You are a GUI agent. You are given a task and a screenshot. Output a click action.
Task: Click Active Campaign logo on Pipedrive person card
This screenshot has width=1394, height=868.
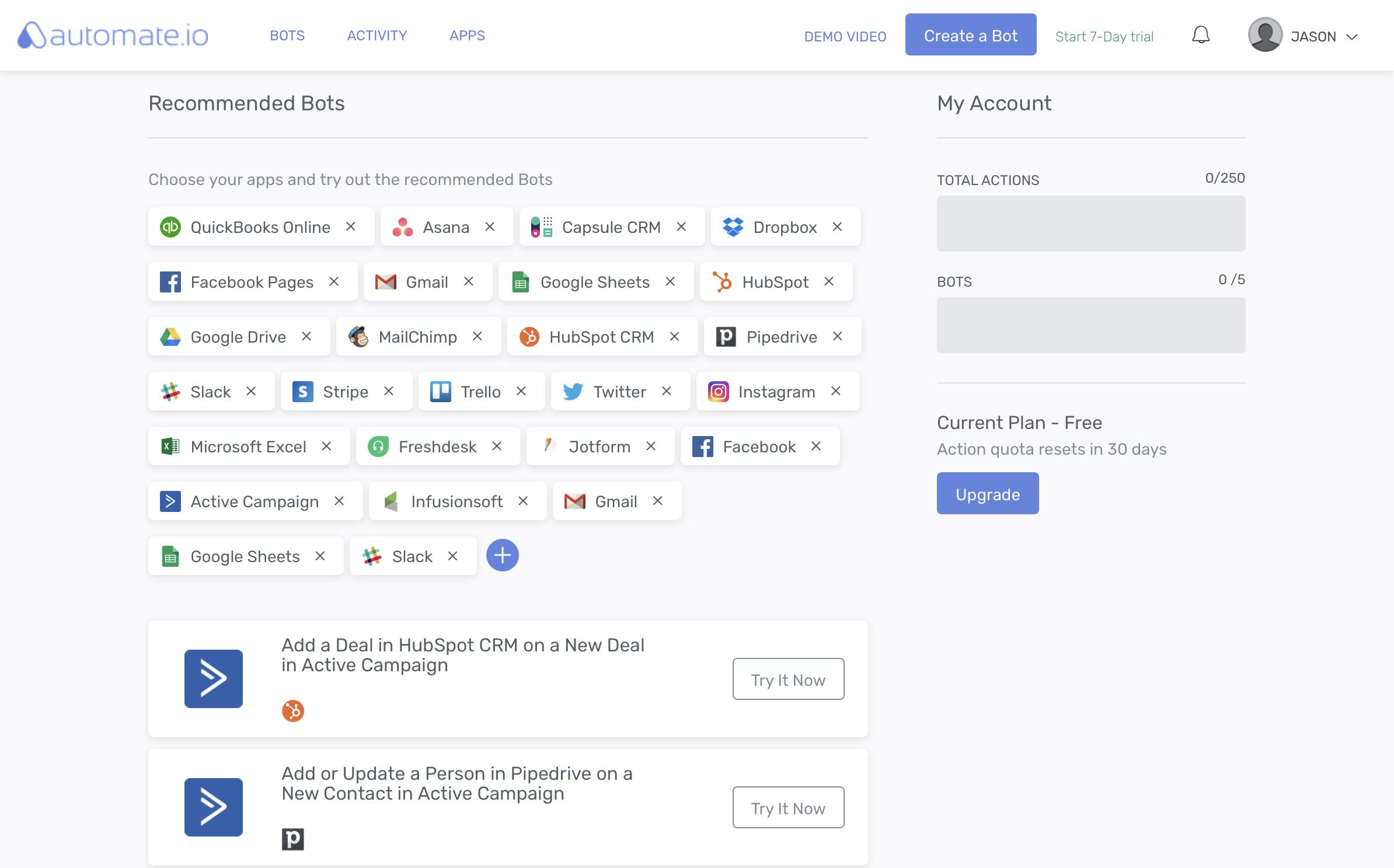214,807
